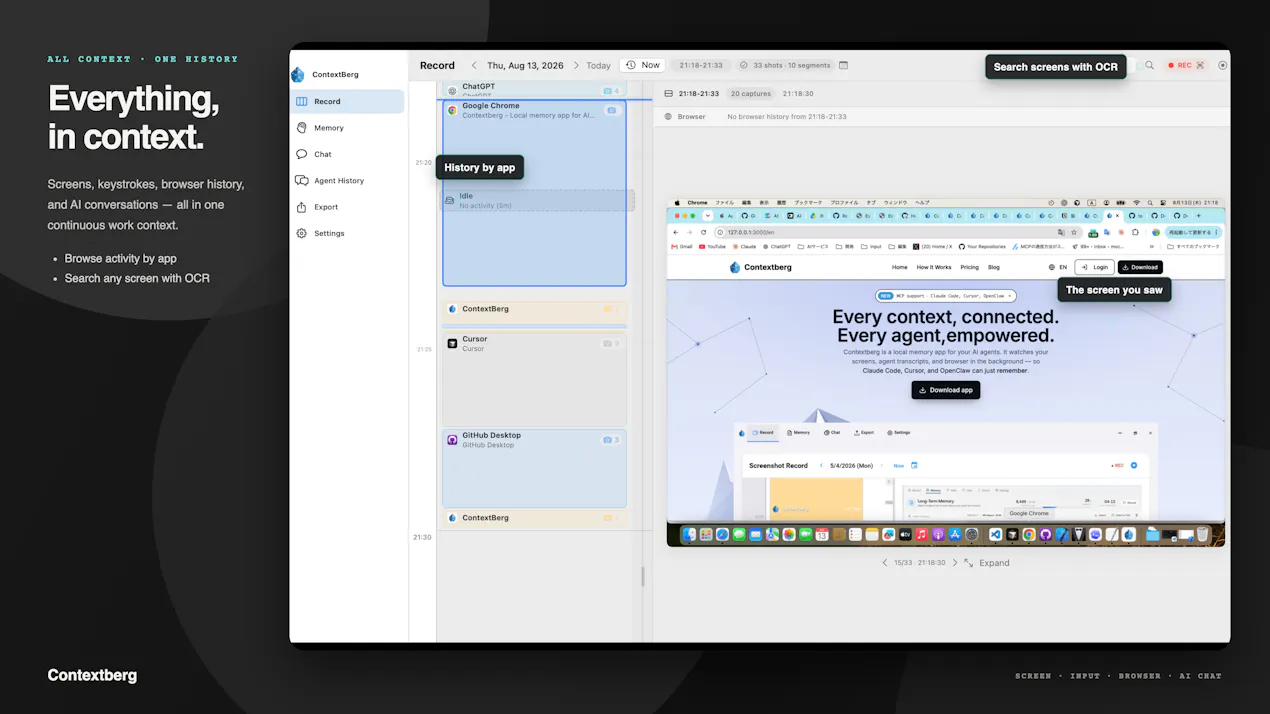Click the ContextBerg logo in the sidebar header

297,75
